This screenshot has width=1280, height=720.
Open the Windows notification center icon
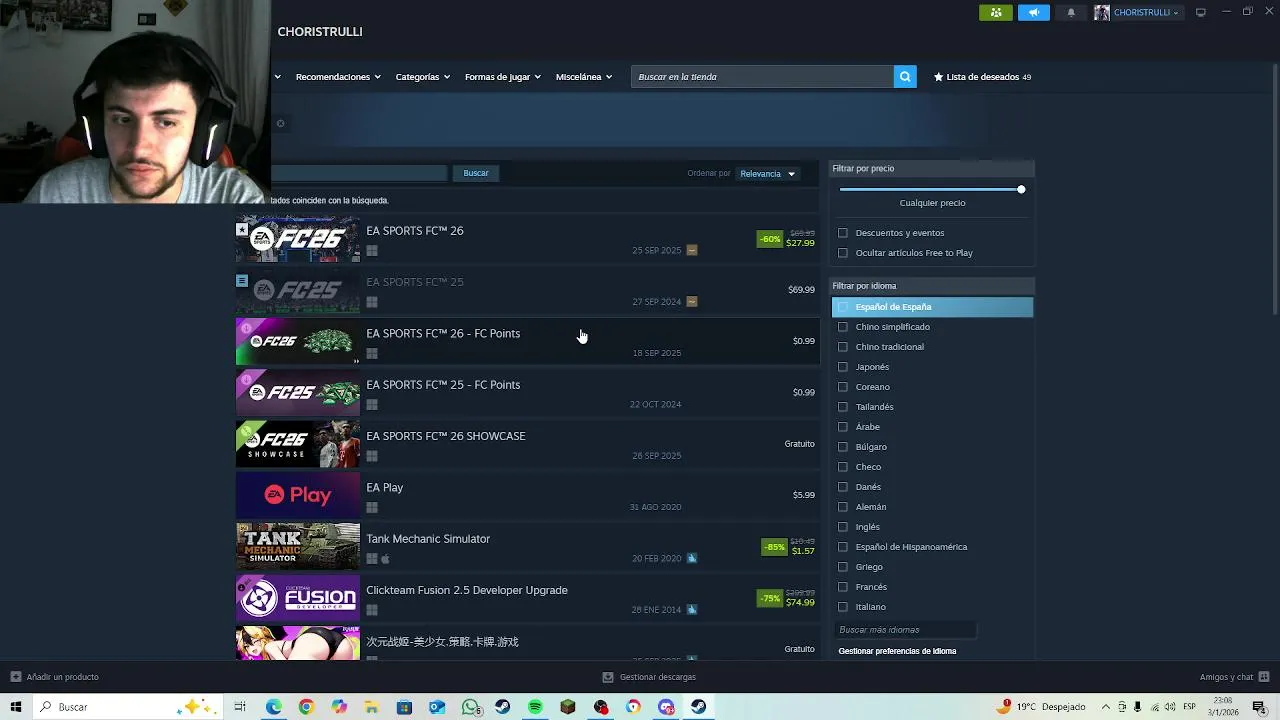click(x=1259, y=707)
